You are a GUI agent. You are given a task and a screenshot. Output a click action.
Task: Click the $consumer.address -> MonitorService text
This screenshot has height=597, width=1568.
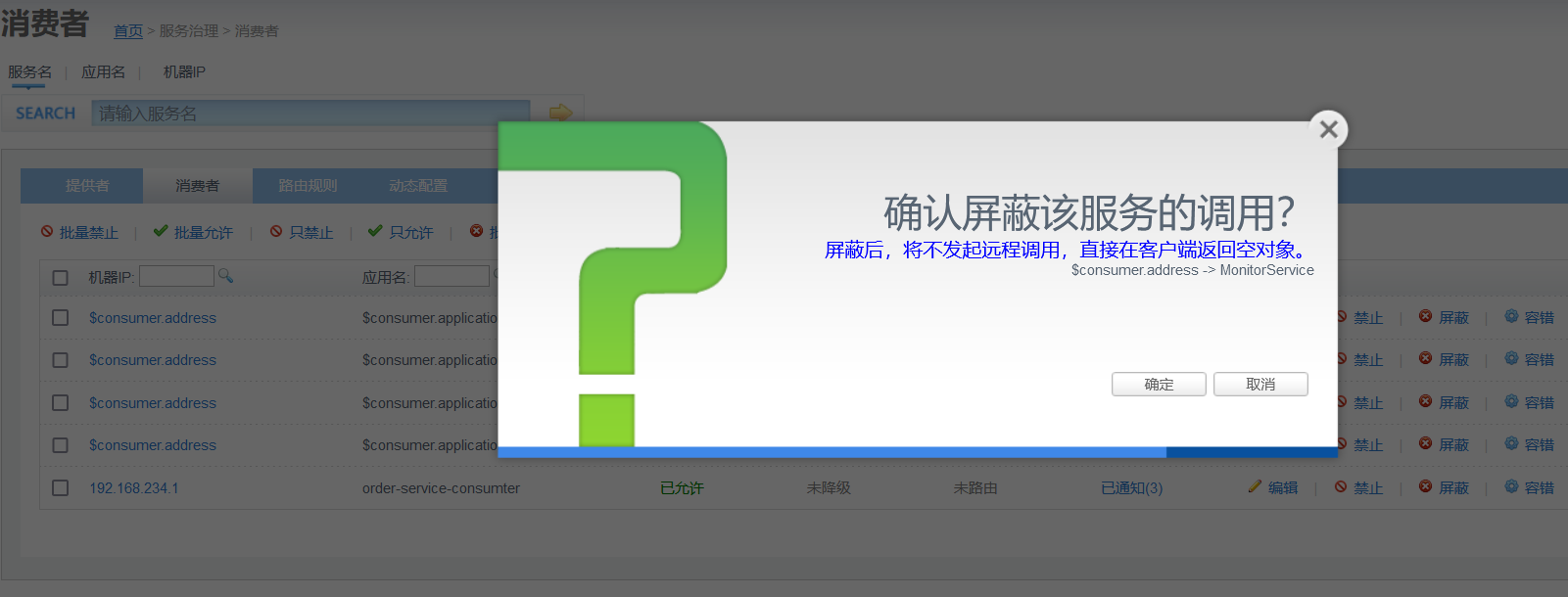(1193, 270)
